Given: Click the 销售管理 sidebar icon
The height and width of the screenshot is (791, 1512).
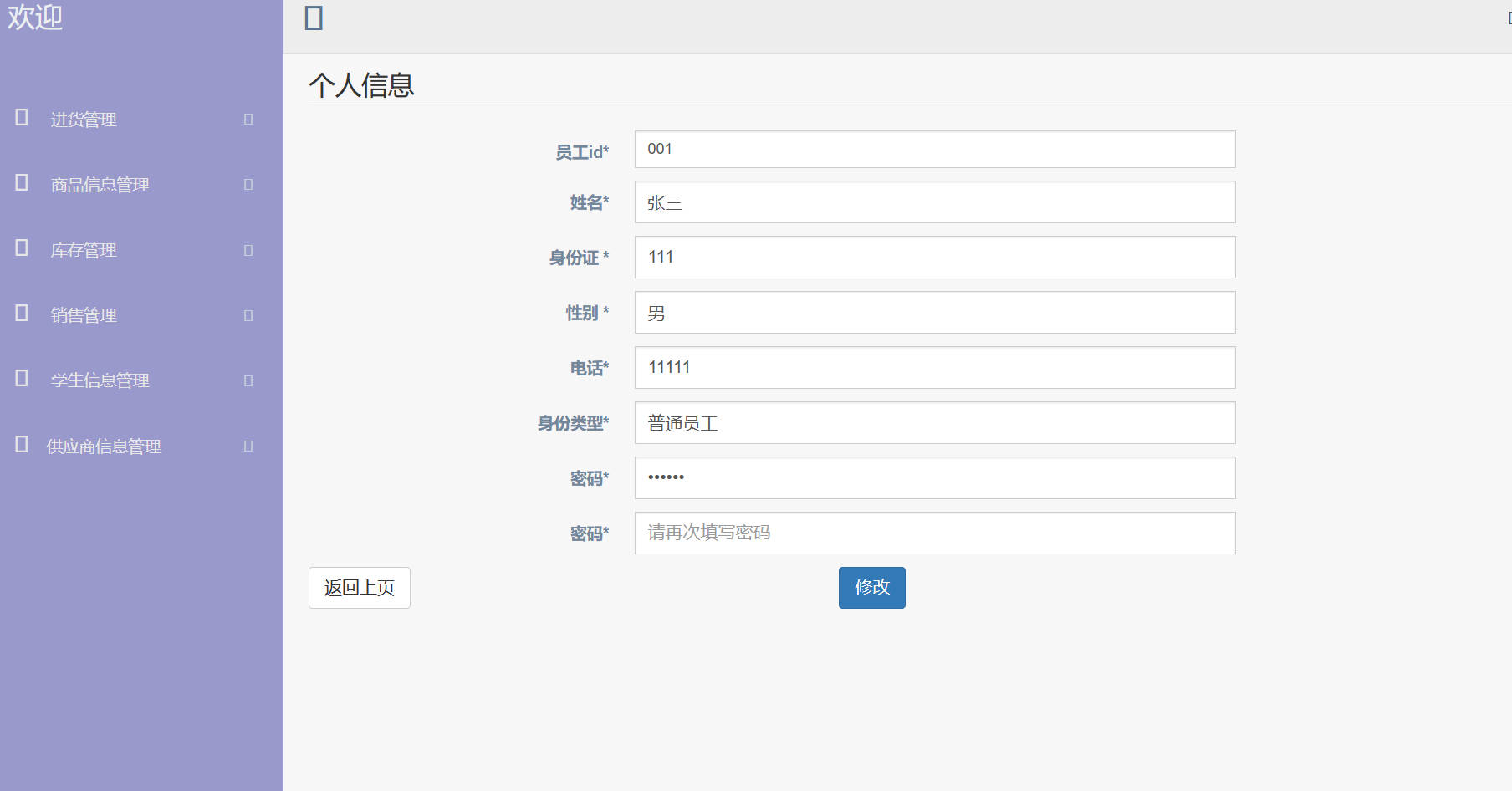Looking at the screenshot, I should click(21, 314).
